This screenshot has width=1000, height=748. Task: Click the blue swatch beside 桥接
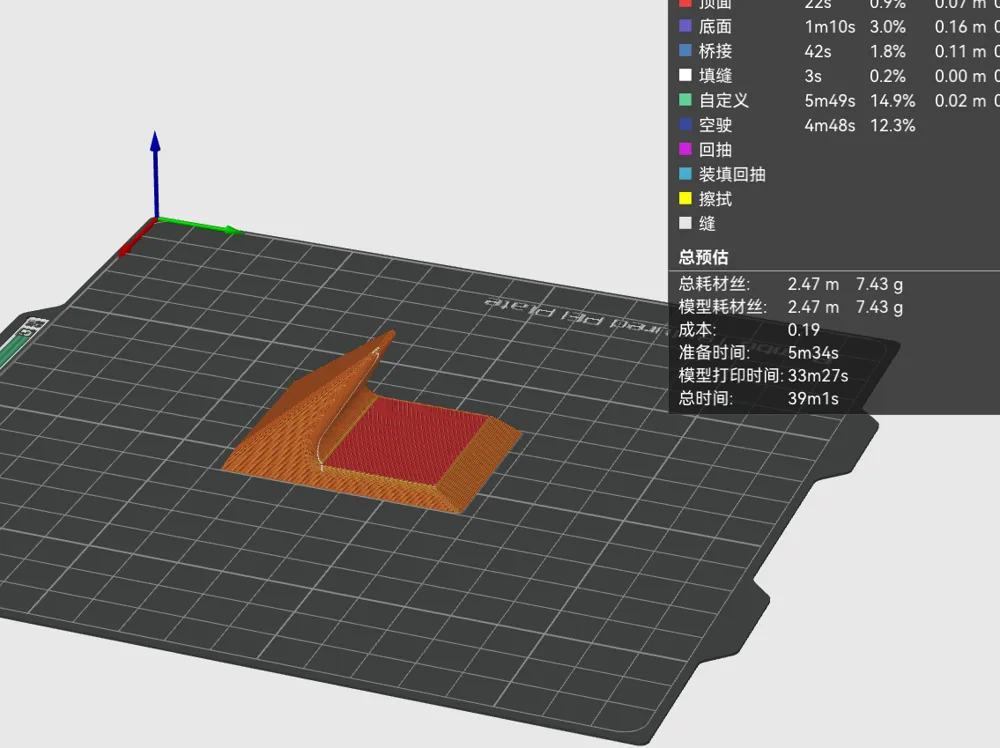[685, 50]
